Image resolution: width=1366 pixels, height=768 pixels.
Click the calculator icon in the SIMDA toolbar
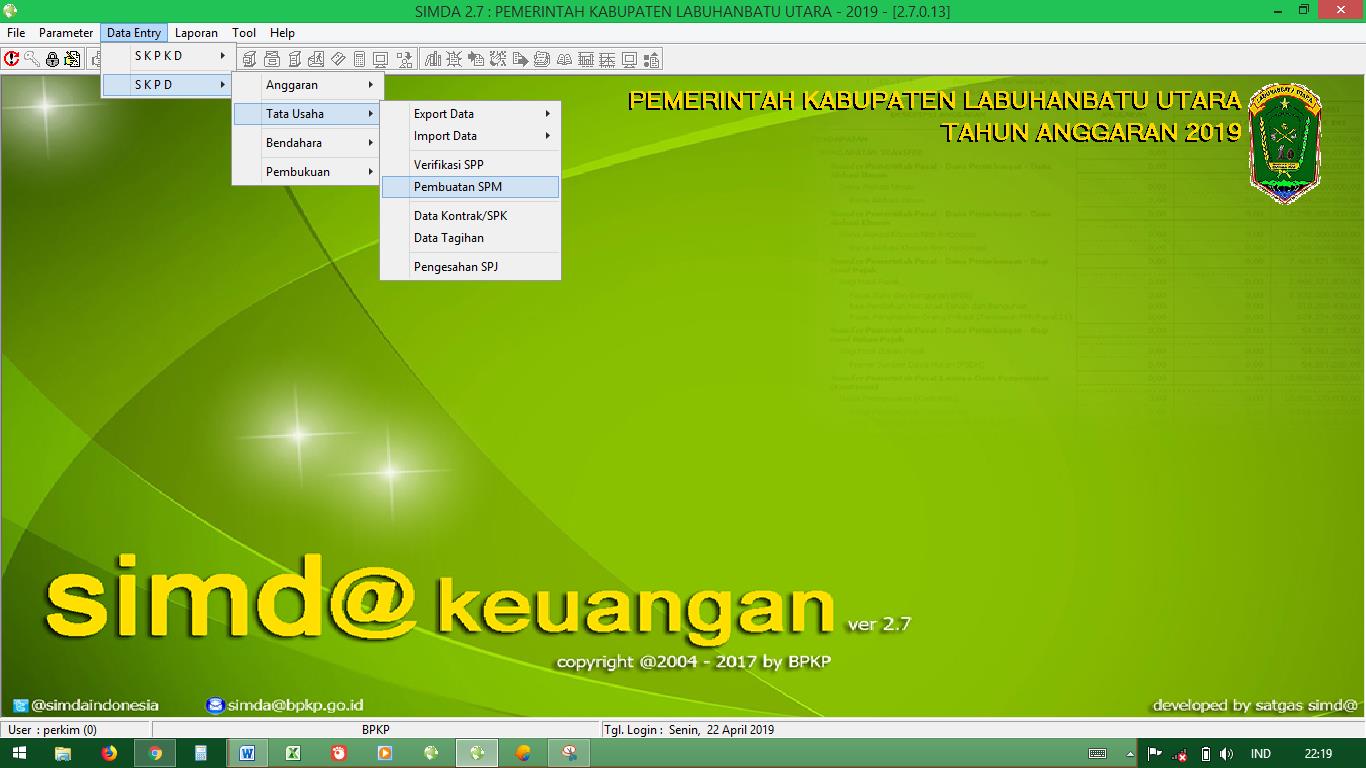(x=359, y=59)
